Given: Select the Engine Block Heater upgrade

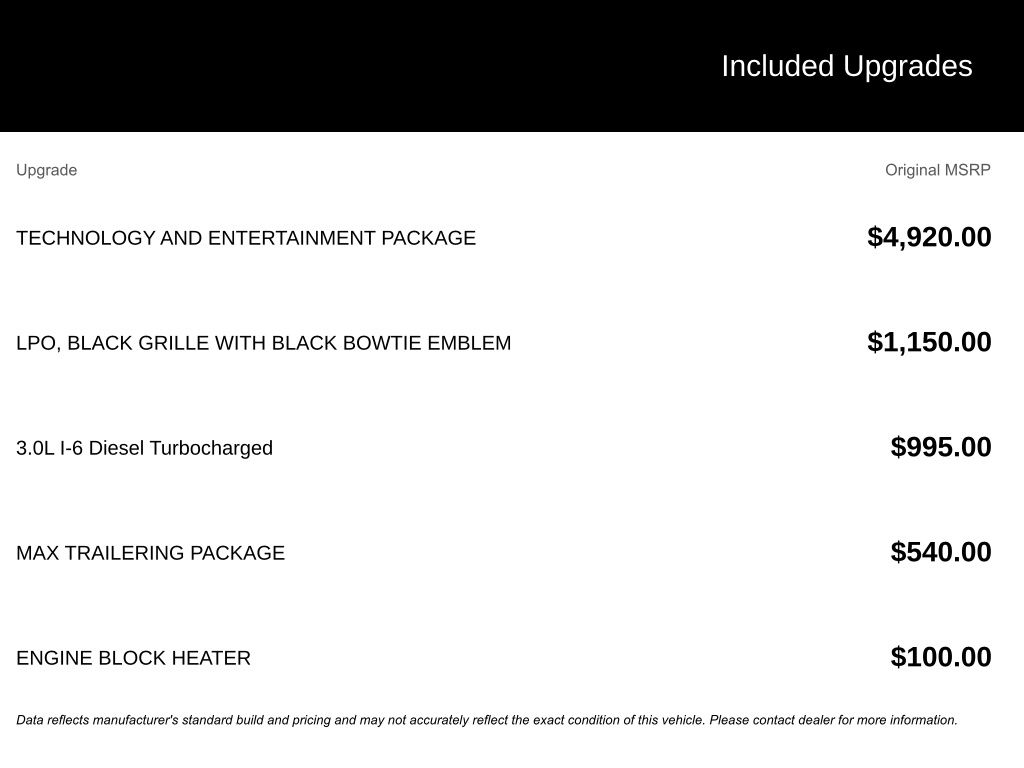Looking at the screenshot, I should tap(133, 658).
